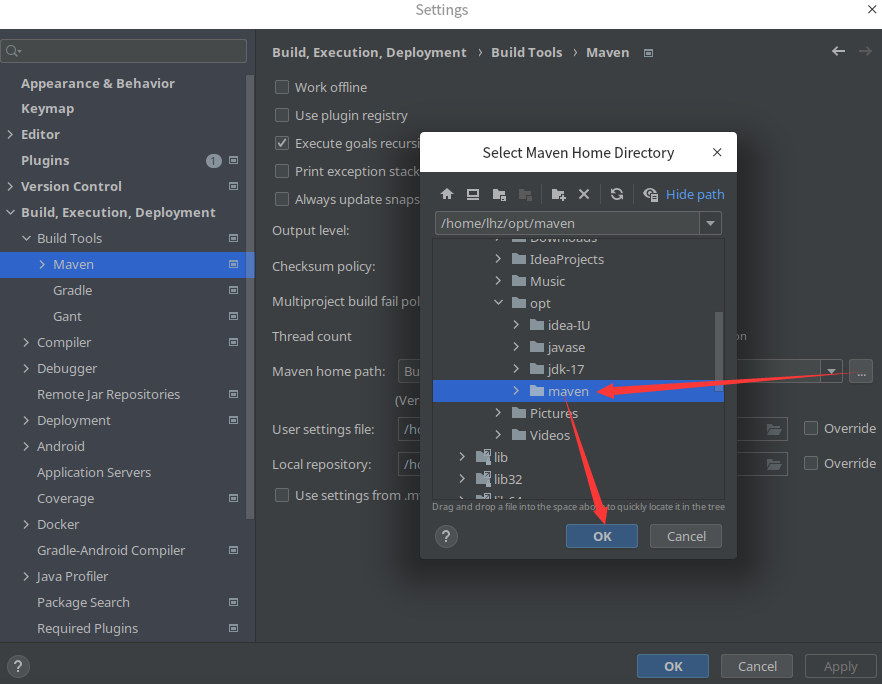Select Gradle-Android Compiler settings
Image resolution: width=882 pixels, height=684 pixels.
(111, 550)
